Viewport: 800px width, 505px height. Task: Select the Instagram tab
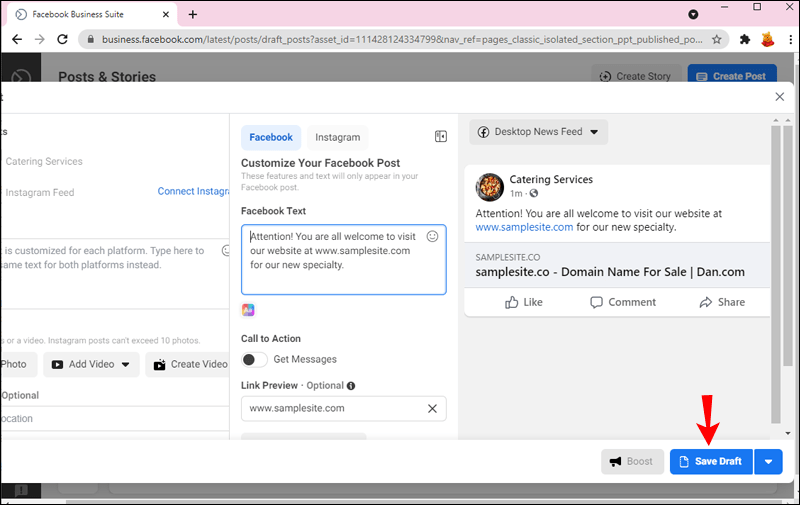pyautogui.click(x=337, y=137)
